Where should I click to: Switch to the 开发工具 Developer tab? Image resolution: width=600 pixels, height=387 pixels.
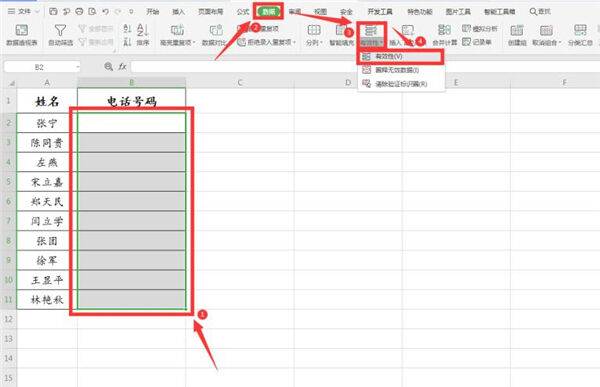(380, 12)
